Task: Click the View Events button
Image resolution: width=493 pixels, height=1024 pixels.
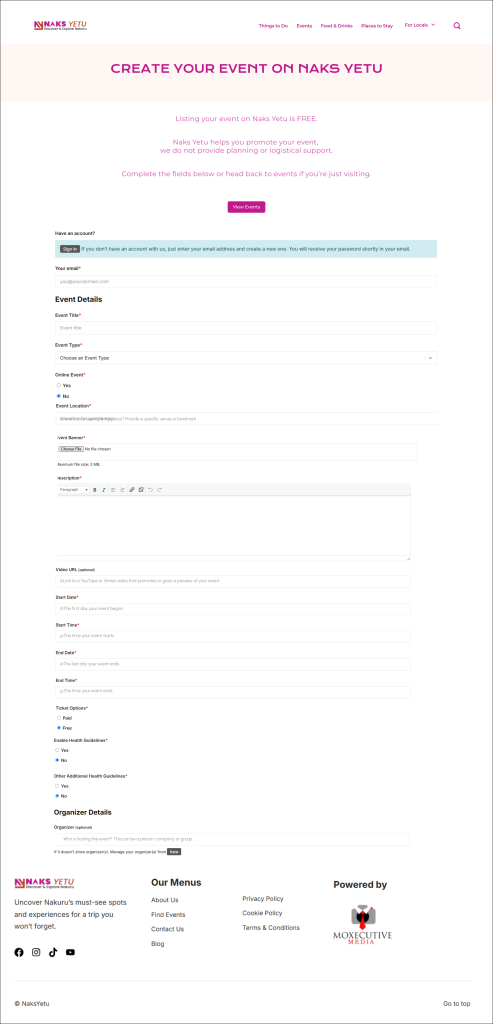Action: (246, 207)
